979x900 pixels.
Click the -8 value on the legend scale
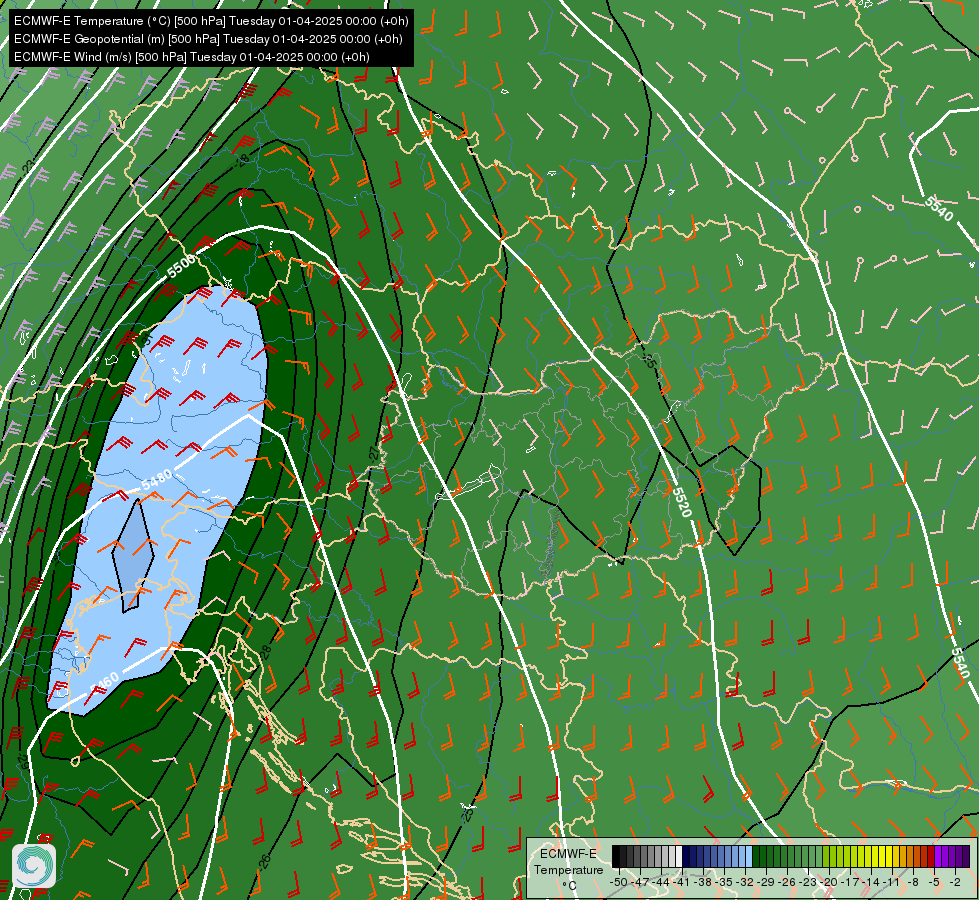coord(913,882)
